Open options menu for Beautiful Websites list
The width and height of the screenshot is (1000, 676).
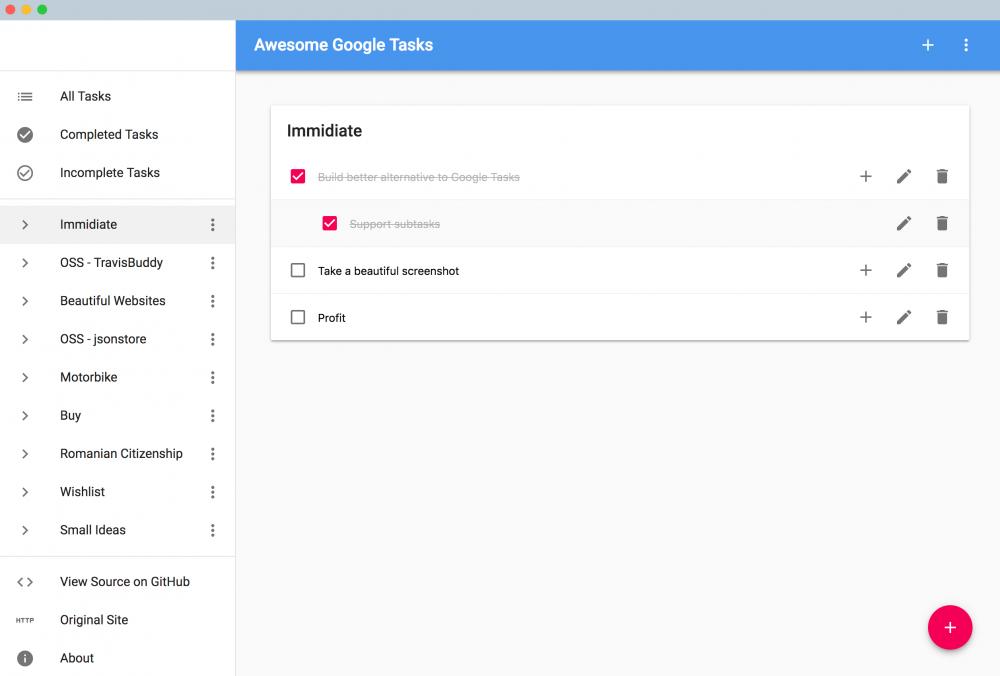tap(212, 301)
